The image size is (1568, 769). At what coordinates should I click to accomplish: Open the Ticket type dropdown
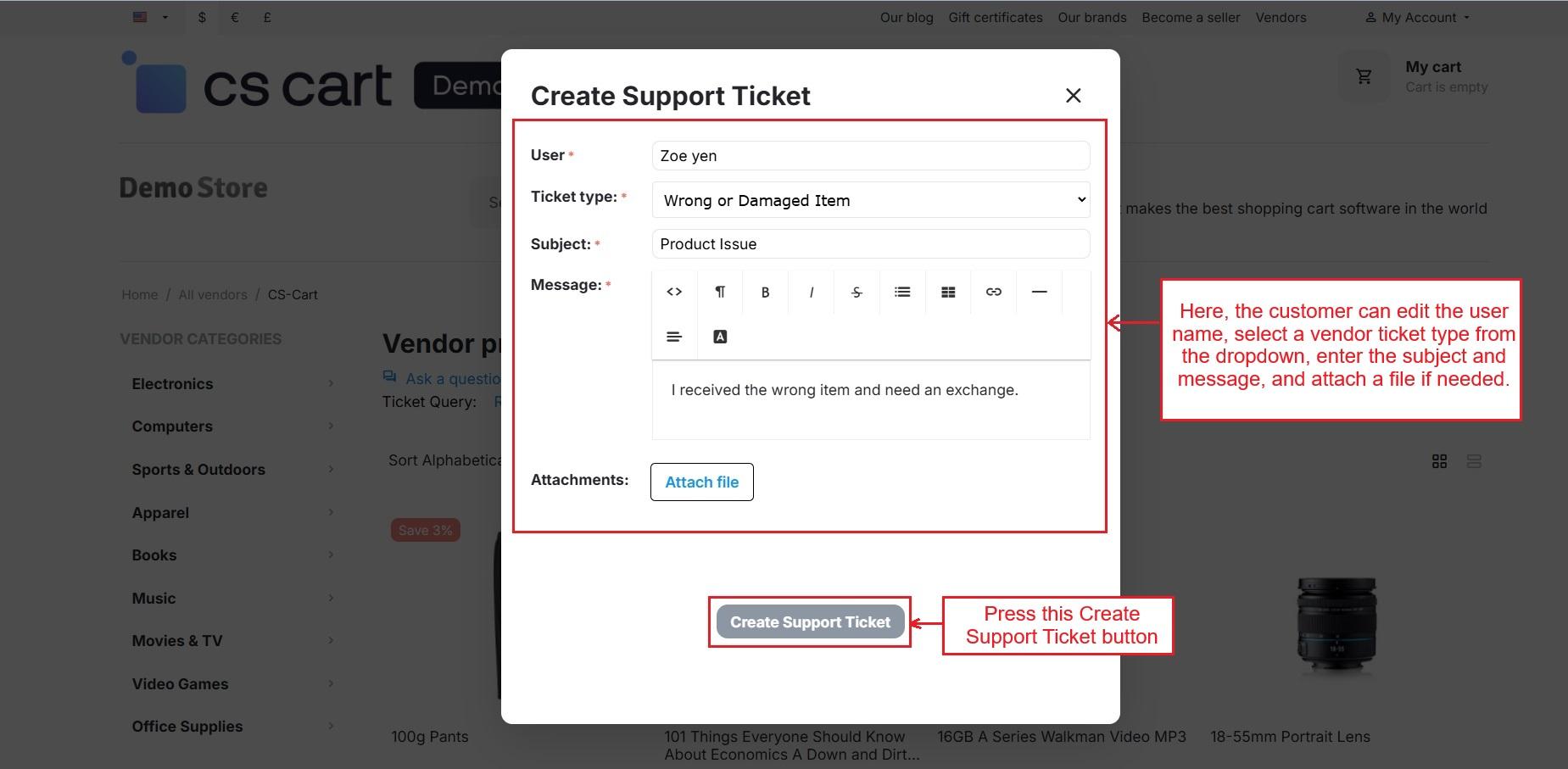point(870,200)
